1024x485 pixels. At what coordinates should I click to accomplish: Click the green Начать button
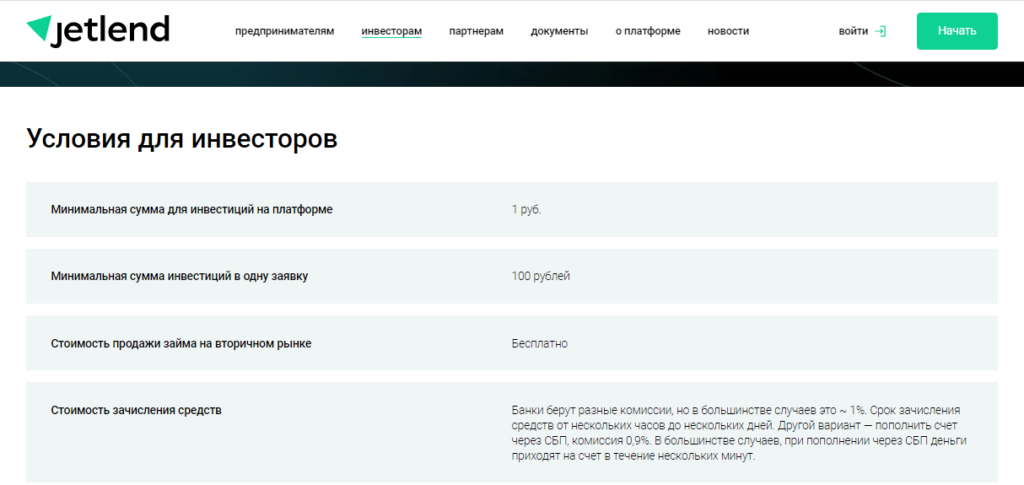(x=957, y=31)
